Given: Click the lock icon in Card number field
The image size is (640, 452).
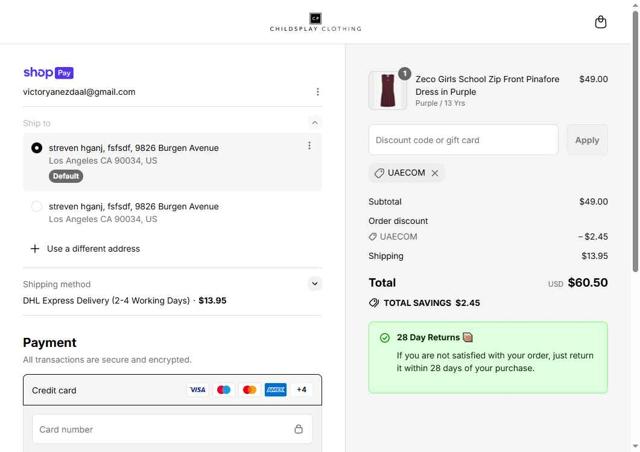Looking at the screenshot, I should click(299, 429).
